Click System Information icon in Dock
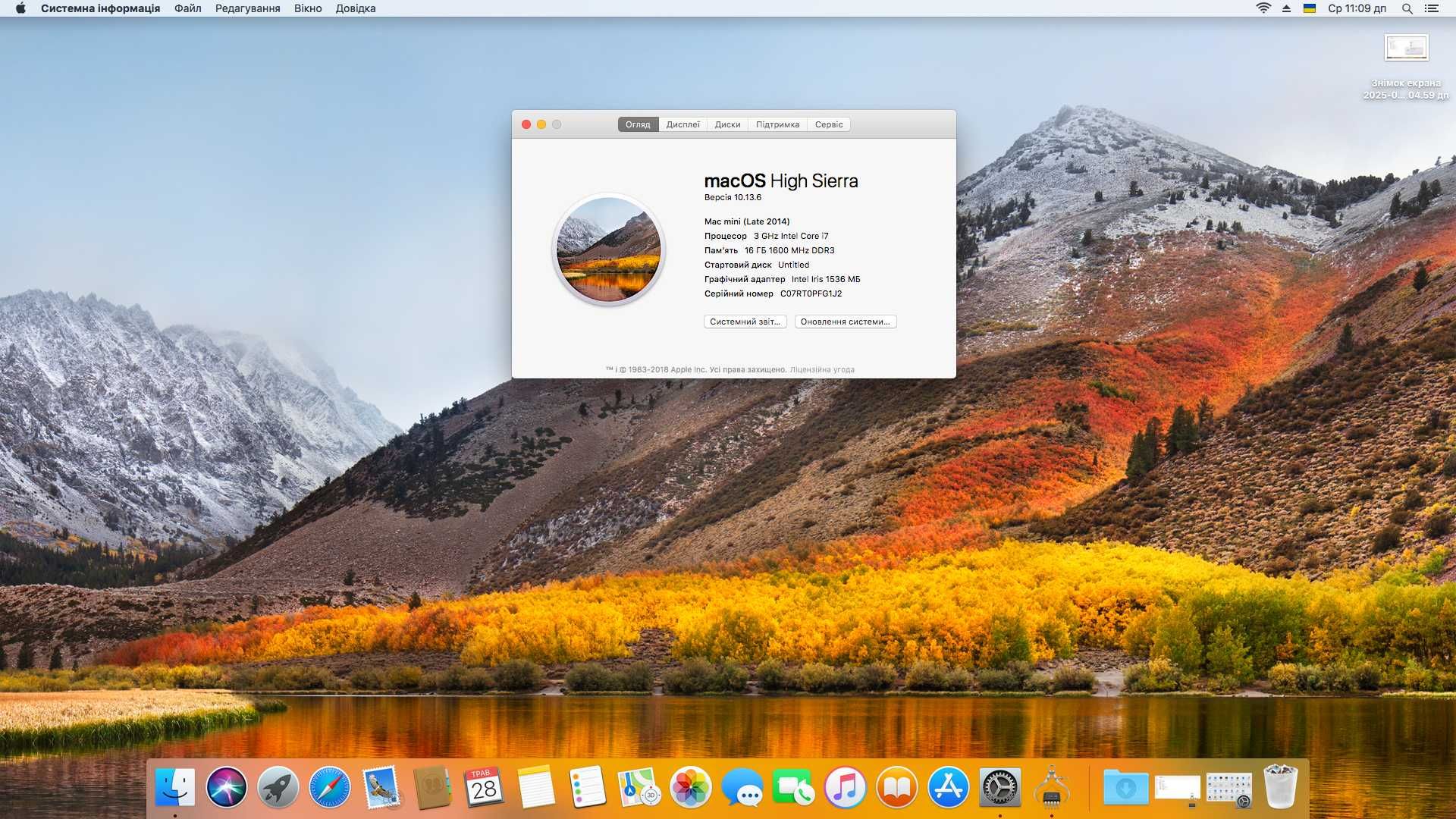Image resolution: width=1456 pixels, height=819 pixels. [x=1052, y=787]
